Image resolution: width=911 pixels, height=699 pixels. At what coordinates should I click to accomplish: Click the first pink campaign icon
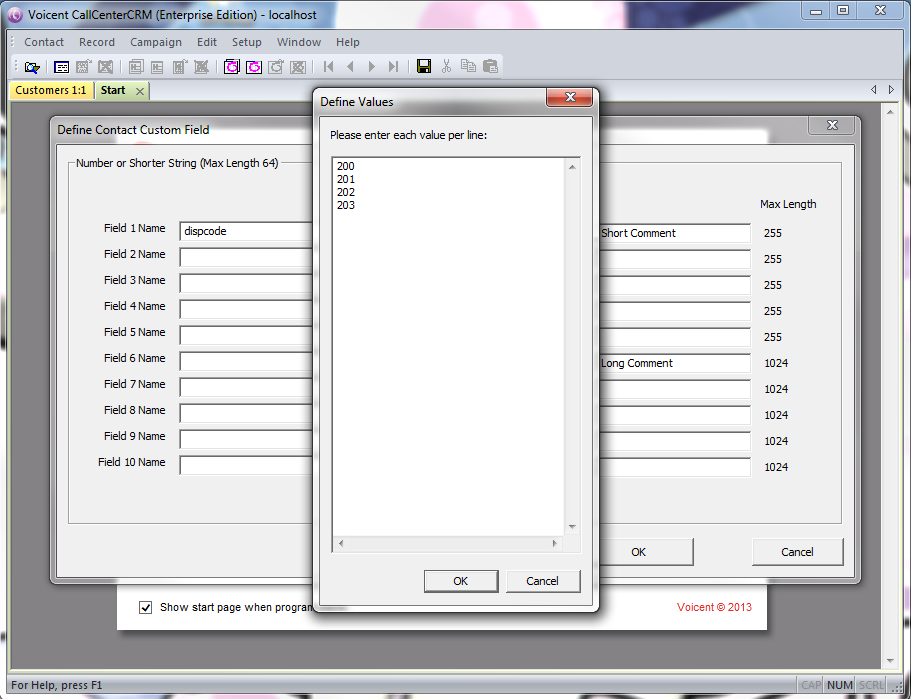point(232,67)
